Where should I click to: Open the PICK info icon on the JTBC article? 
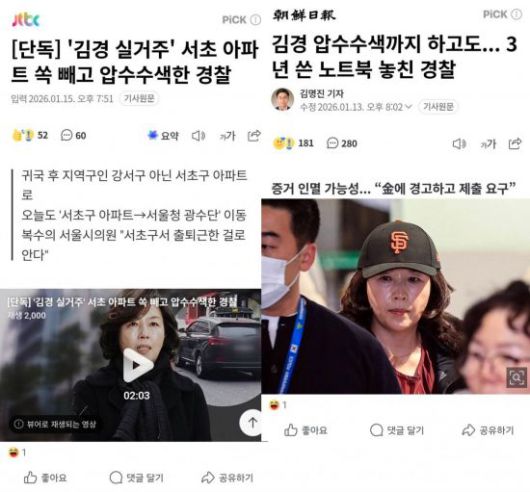(x=256, y=20)
